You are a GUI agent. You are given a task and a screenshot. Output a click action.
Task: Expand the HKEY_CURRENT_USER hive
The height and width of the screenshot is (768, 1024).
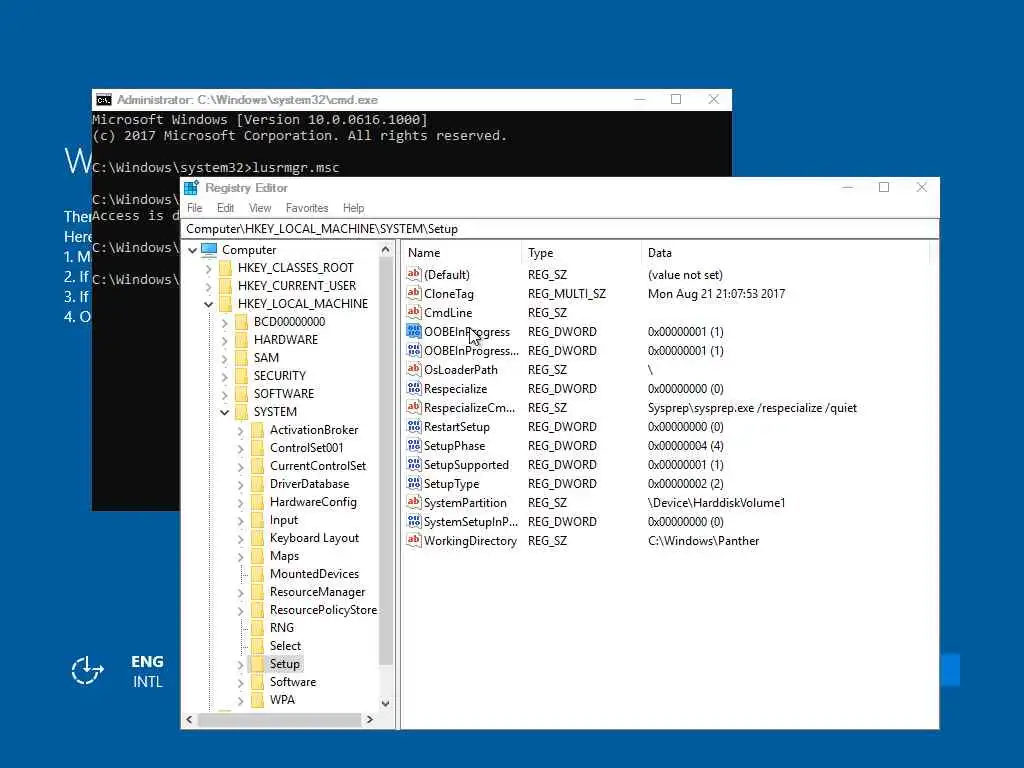click(208, 286)
